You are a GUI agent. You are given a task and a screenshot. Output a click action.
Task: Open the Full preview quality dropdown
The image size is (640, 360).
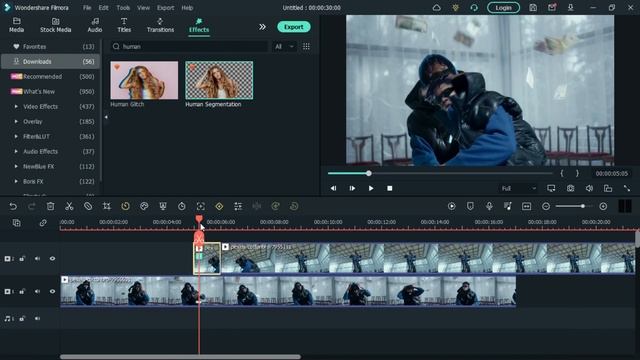518,188
